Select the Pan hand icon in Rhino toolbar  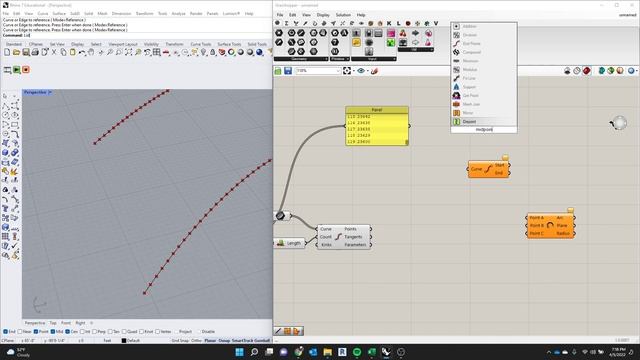tap(91, 52)
